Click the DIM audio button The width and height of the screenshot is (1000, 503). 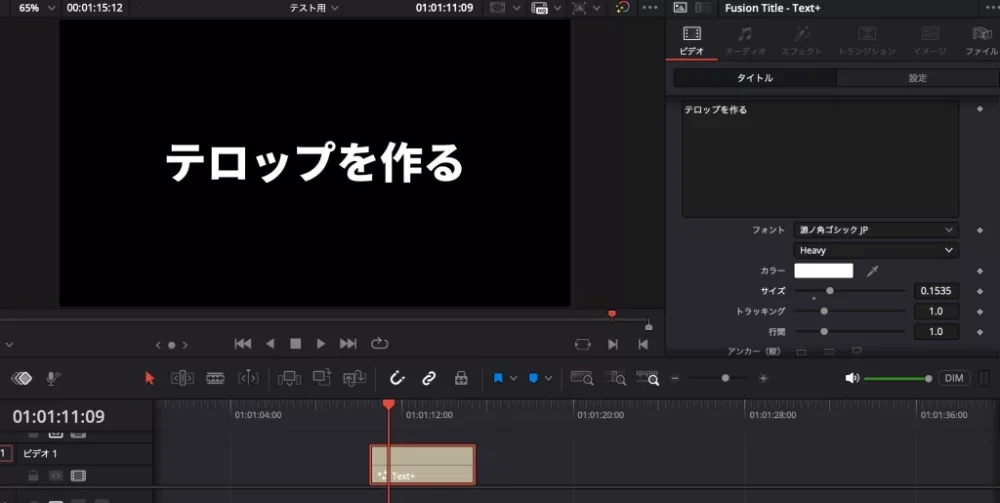click(x=954, y=378)
